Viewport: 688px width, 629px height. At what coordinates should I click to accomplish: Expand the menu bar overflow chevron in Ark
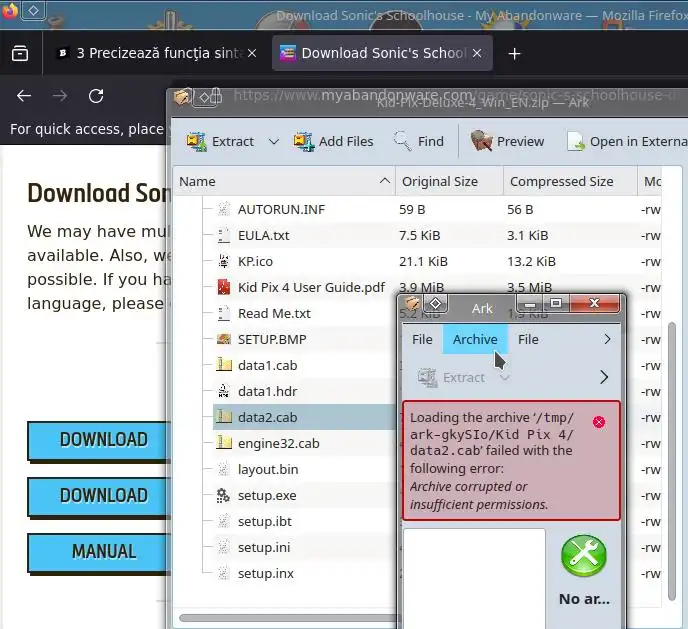(607, 339)
